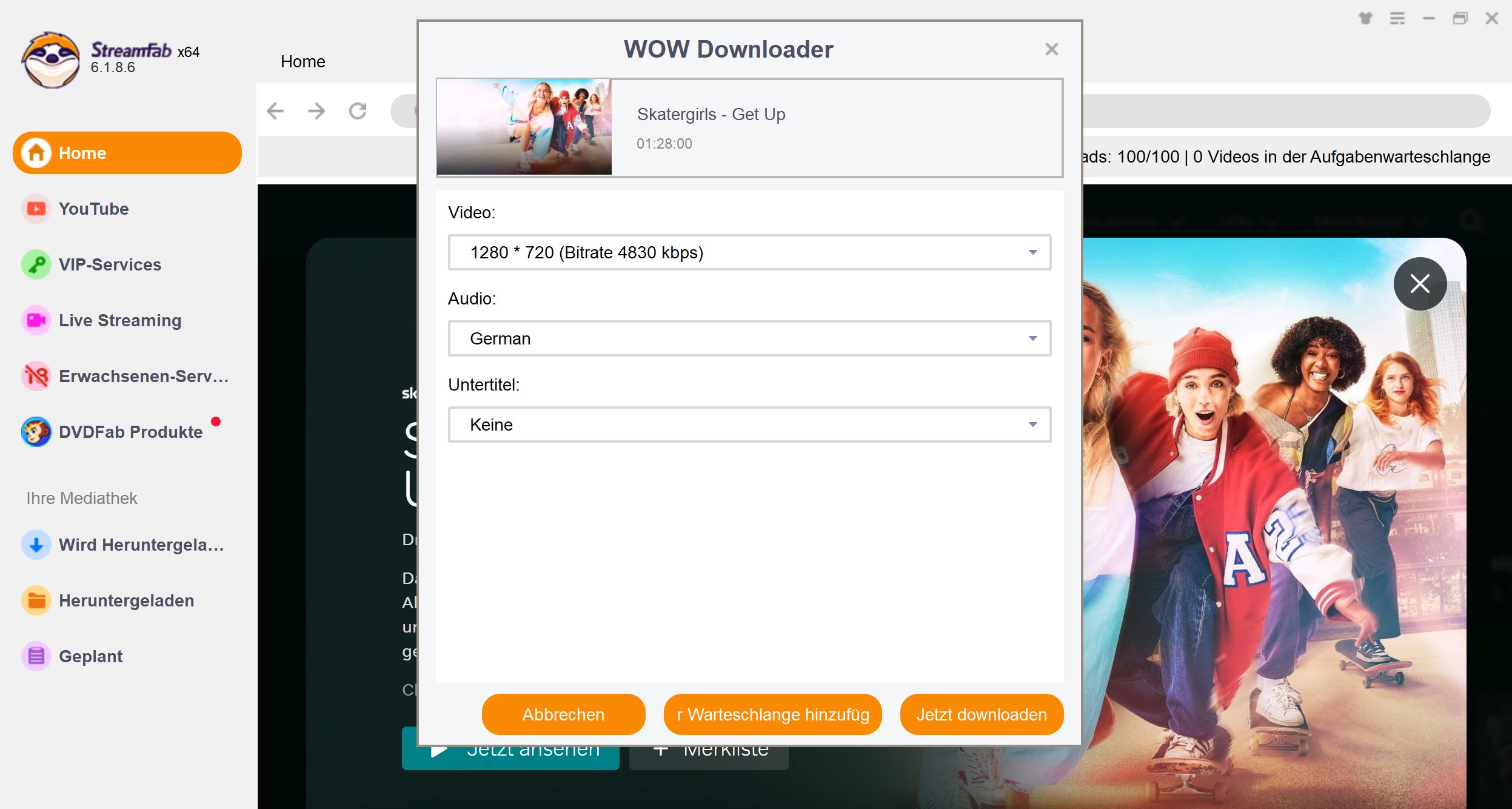The width and height of the screenshot is (1512, 809).
Task: Go forward with browser forward arrow
Action: (316, 111)
